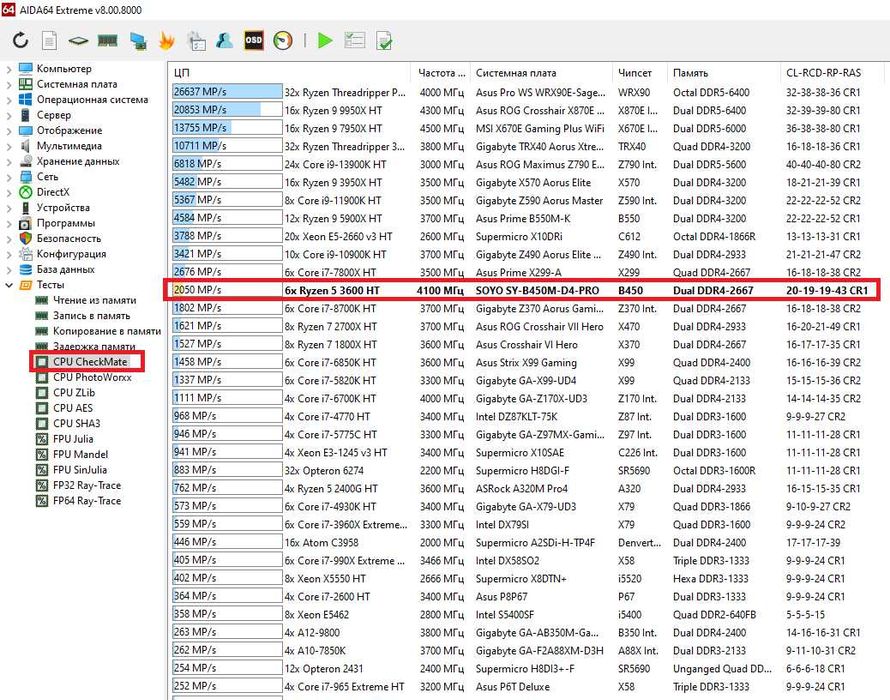This screenshot has width=890, height=700.
Task: Select Системная плата in the sidebar tree
Action: pyautogui.click(x=77, y=84)
